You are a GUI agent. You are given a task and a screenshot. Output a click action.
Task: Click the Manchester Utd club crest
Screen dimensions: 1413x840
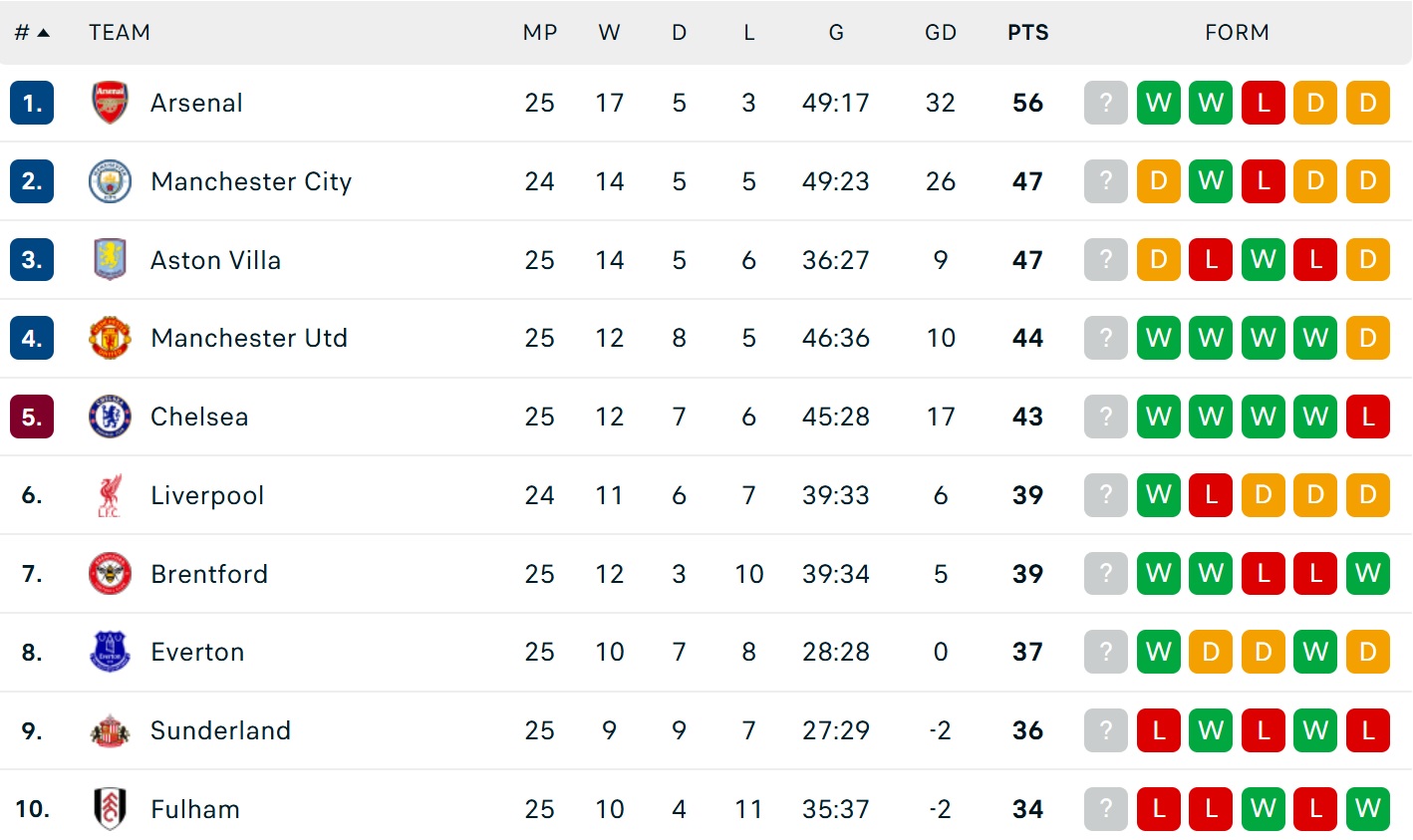point(110,338)
